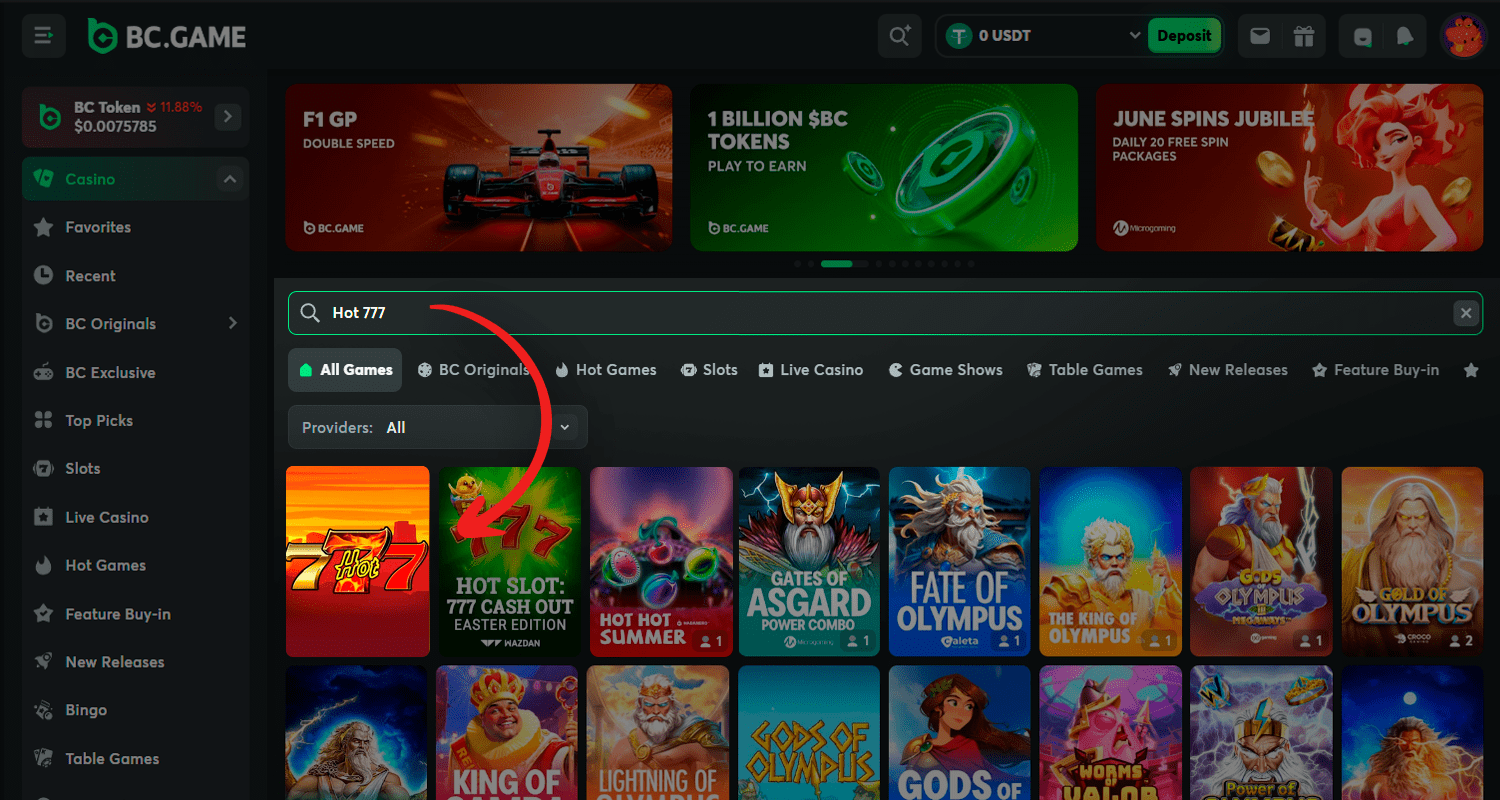
Task: Open Hot Slot 777 Cash Out game
Action: [x=509, y=562]
